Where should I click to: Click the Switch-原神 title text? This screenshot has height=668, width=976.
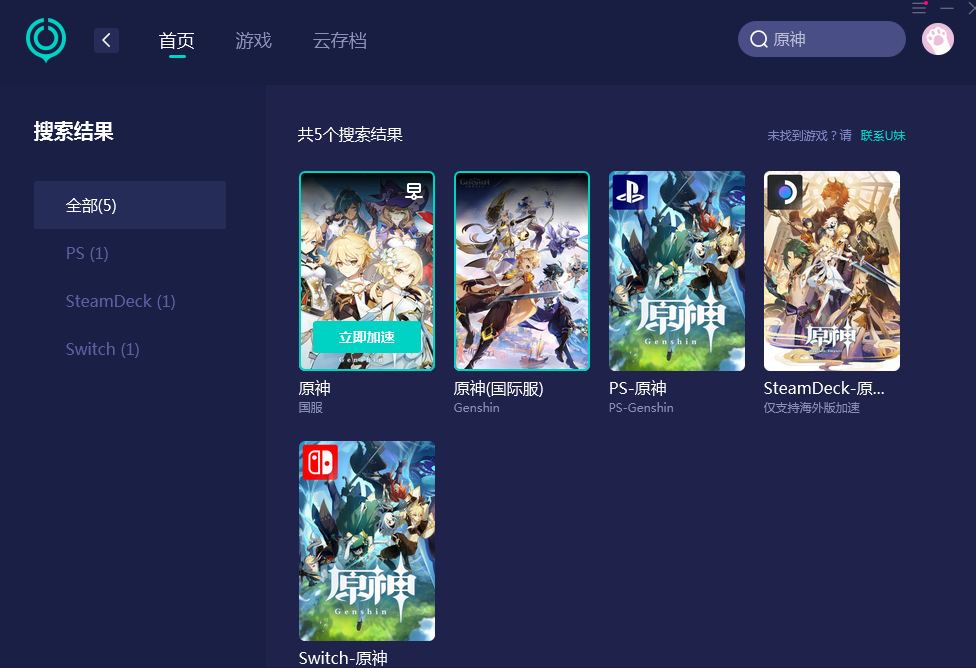click(x=343, y=658)
